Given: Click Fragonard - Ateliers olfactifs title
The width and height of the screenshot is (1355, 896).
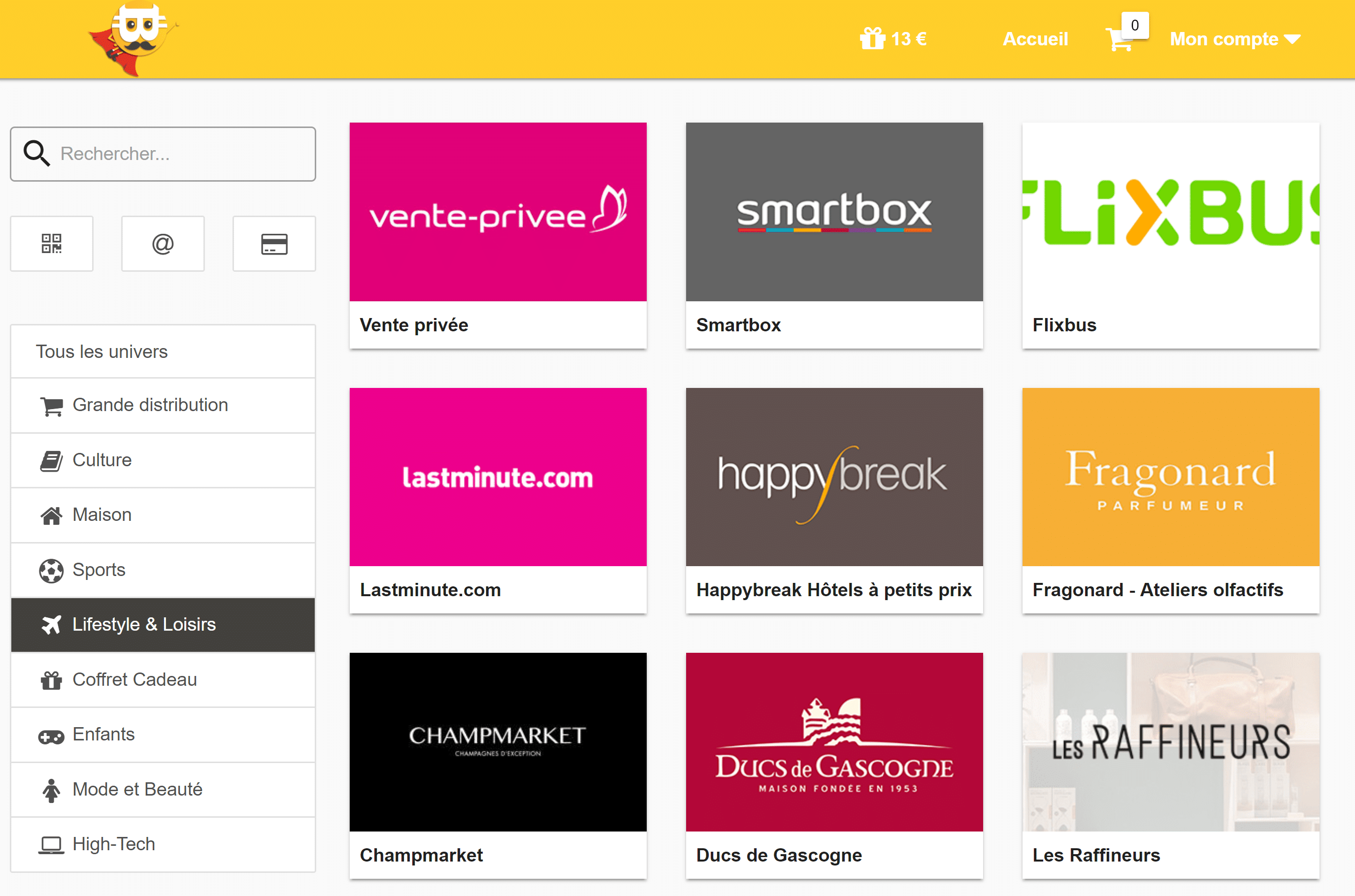Looking at the screenshot, I should tap(1158, 590).
